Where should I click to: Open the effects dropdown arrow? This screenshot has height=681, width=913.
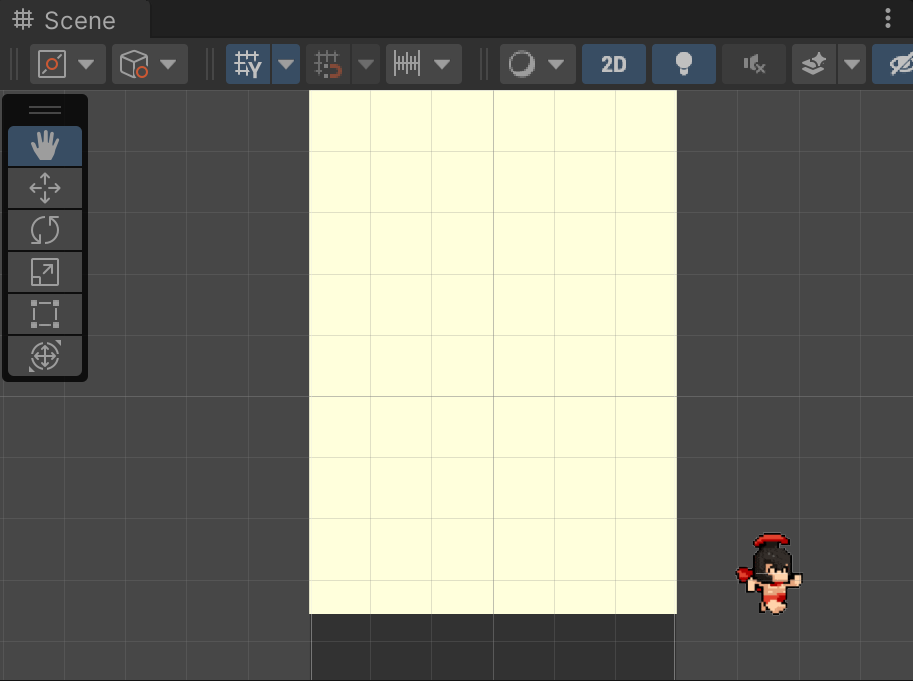852,63
